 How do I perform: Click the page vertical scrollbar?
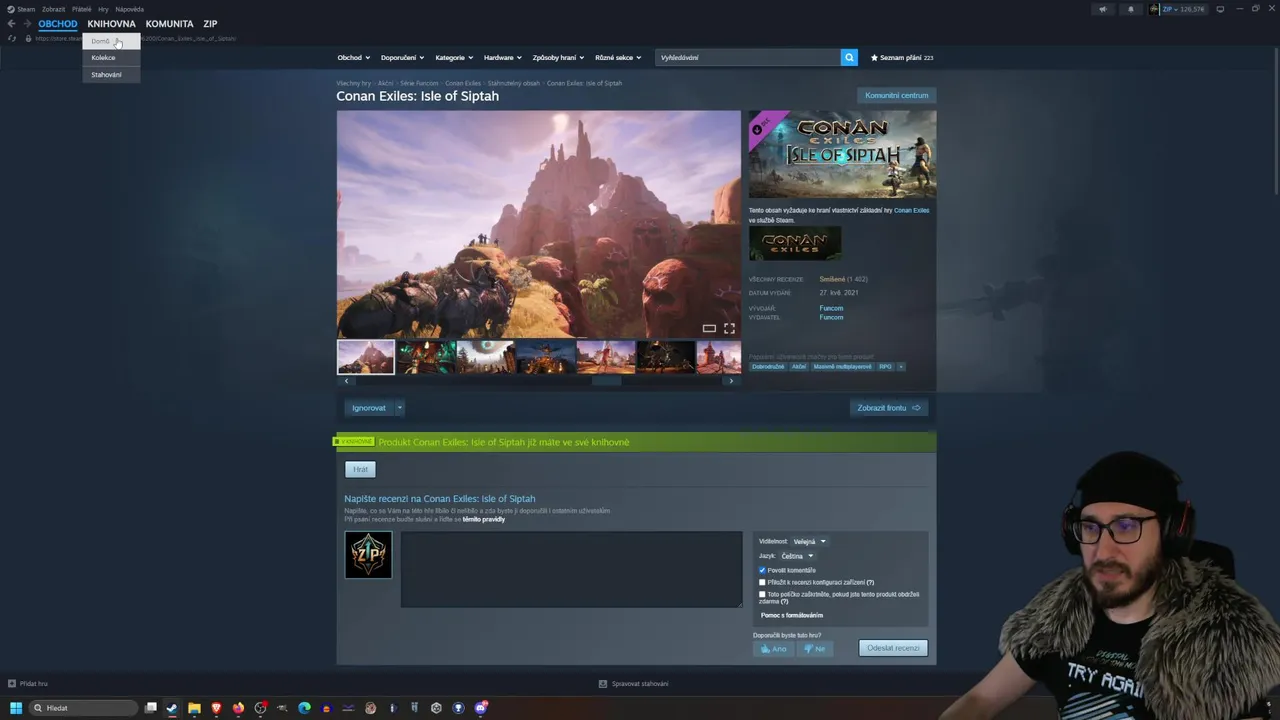tap(1274, 120)
